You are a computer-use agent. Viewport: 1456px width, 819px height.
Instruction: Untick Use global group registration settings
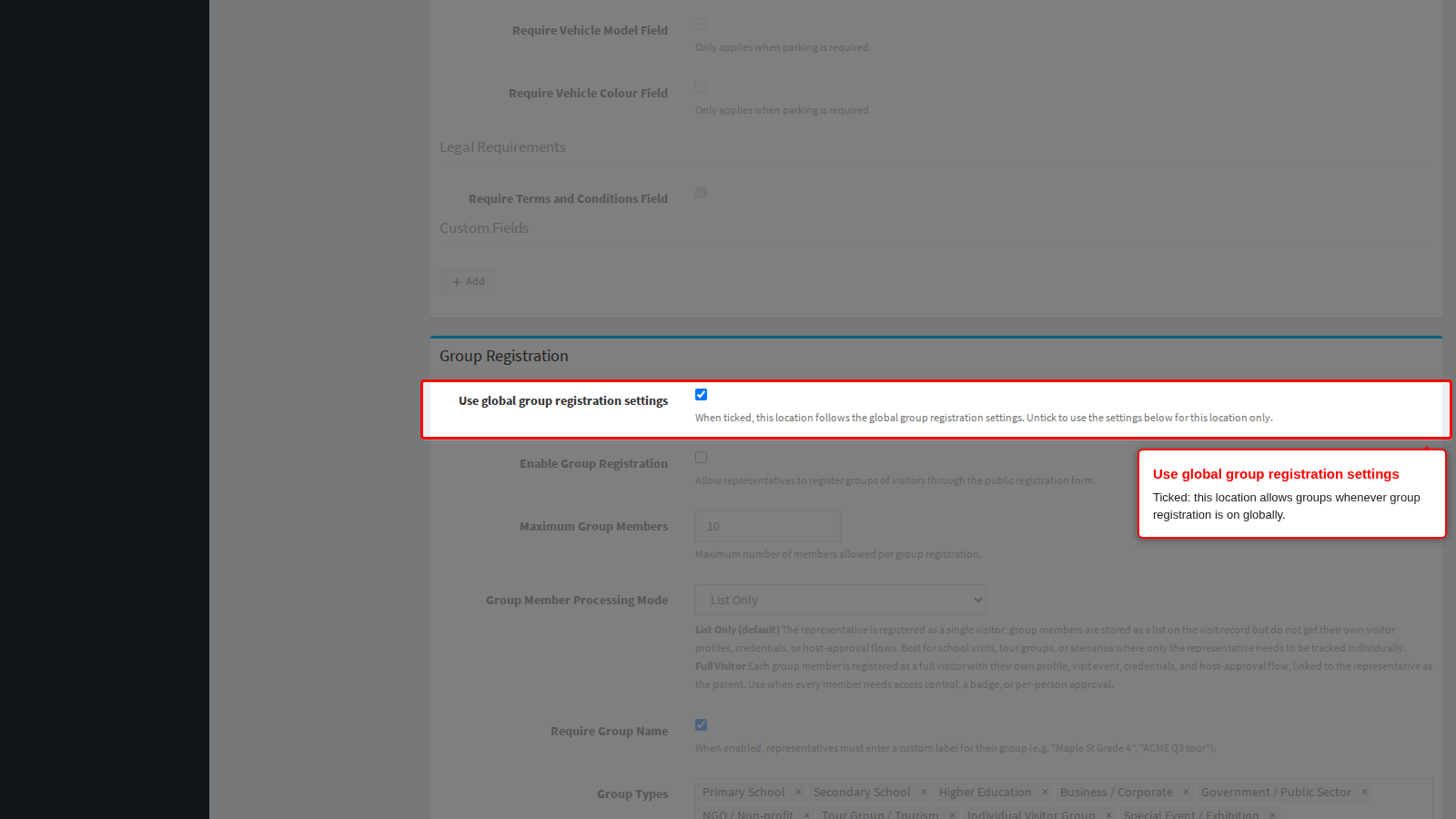tap(701, 395)
